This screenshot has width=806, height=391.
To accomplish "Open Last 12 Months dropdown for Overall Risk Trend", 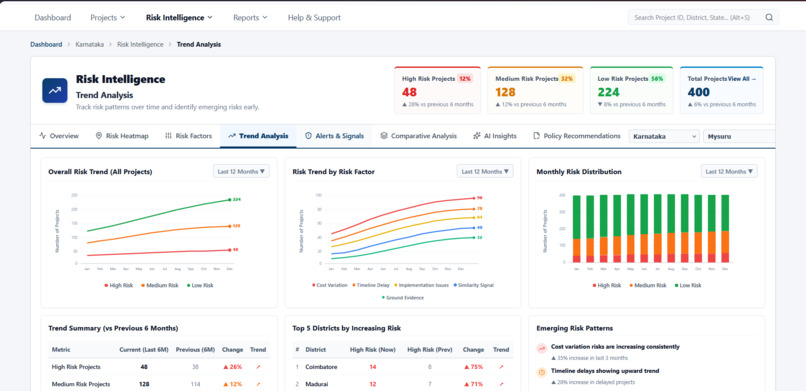I will click(x=241, y=172).
